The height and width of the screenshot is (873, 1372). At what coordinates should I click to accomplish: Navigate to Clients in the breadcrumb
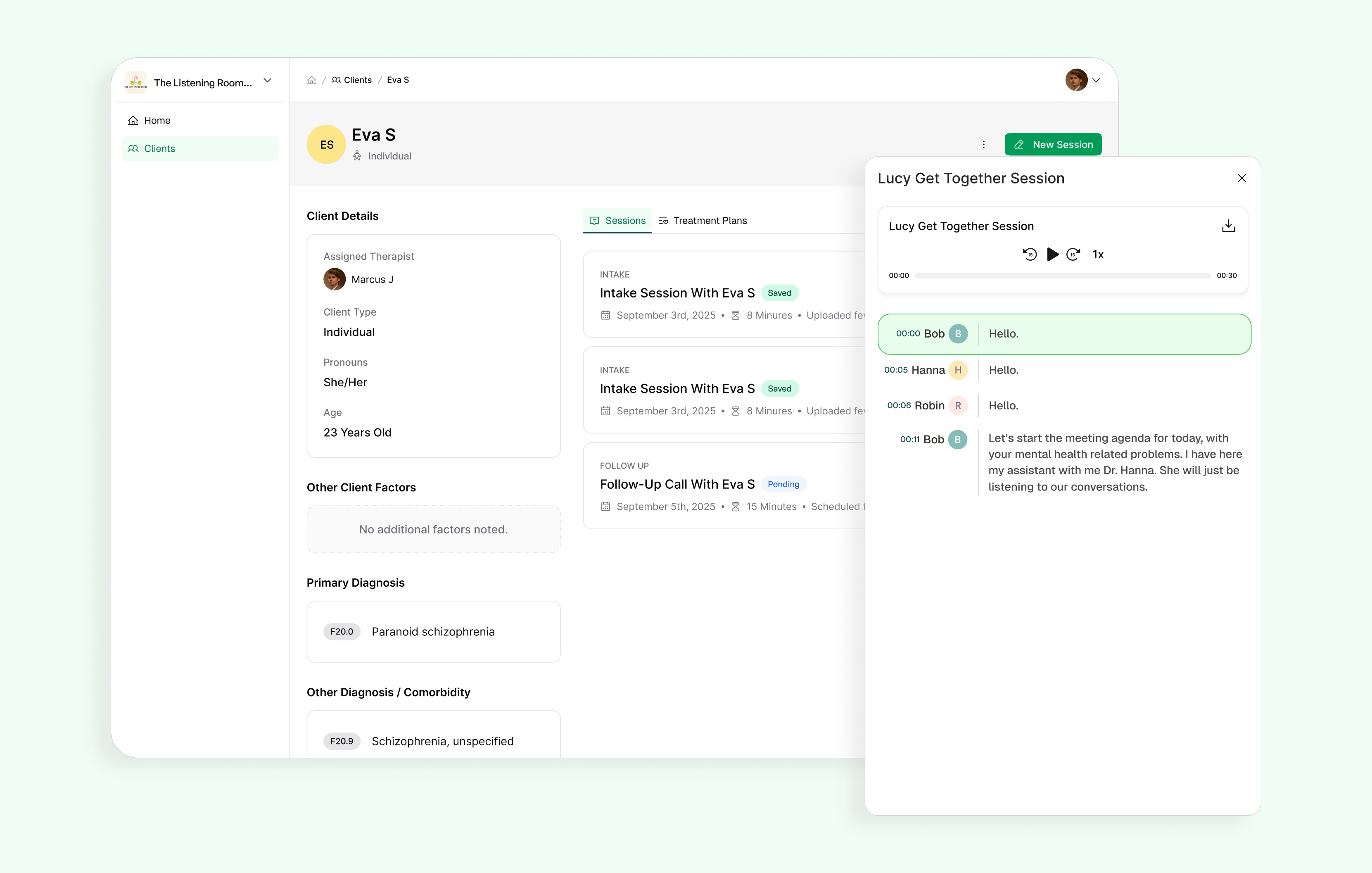(357, 80)
